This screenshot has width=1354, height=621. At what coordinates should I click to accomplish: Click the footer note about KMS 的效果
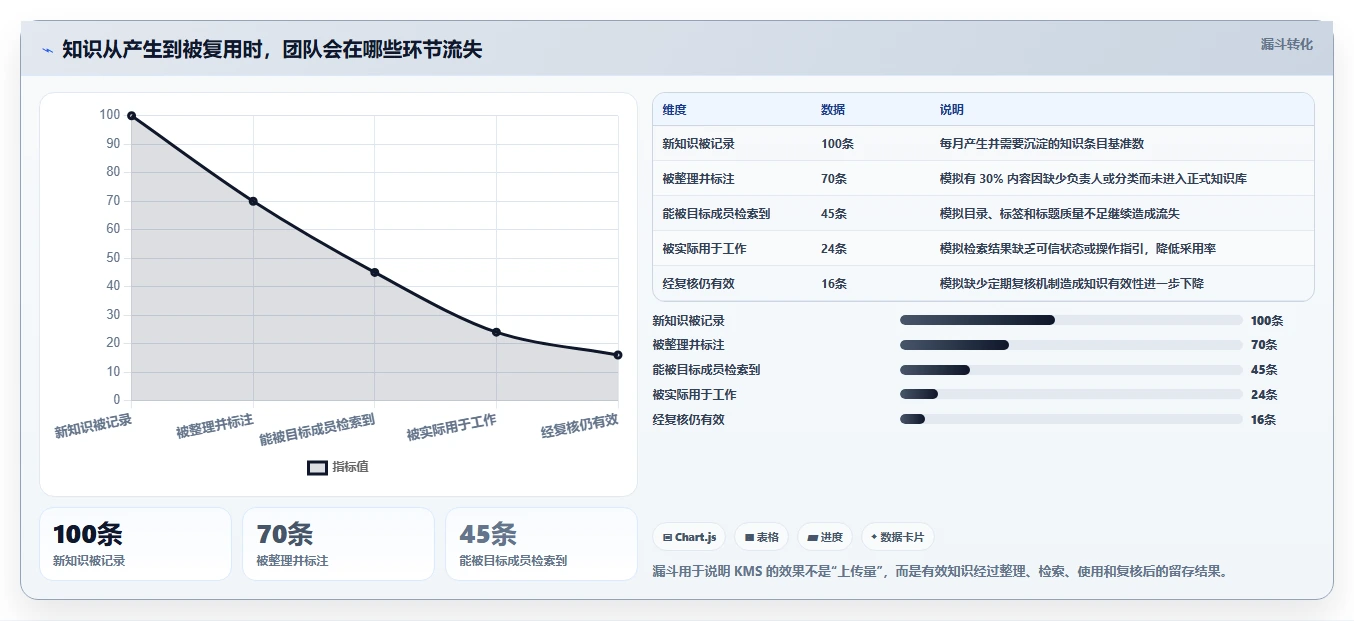coord(940,572)
